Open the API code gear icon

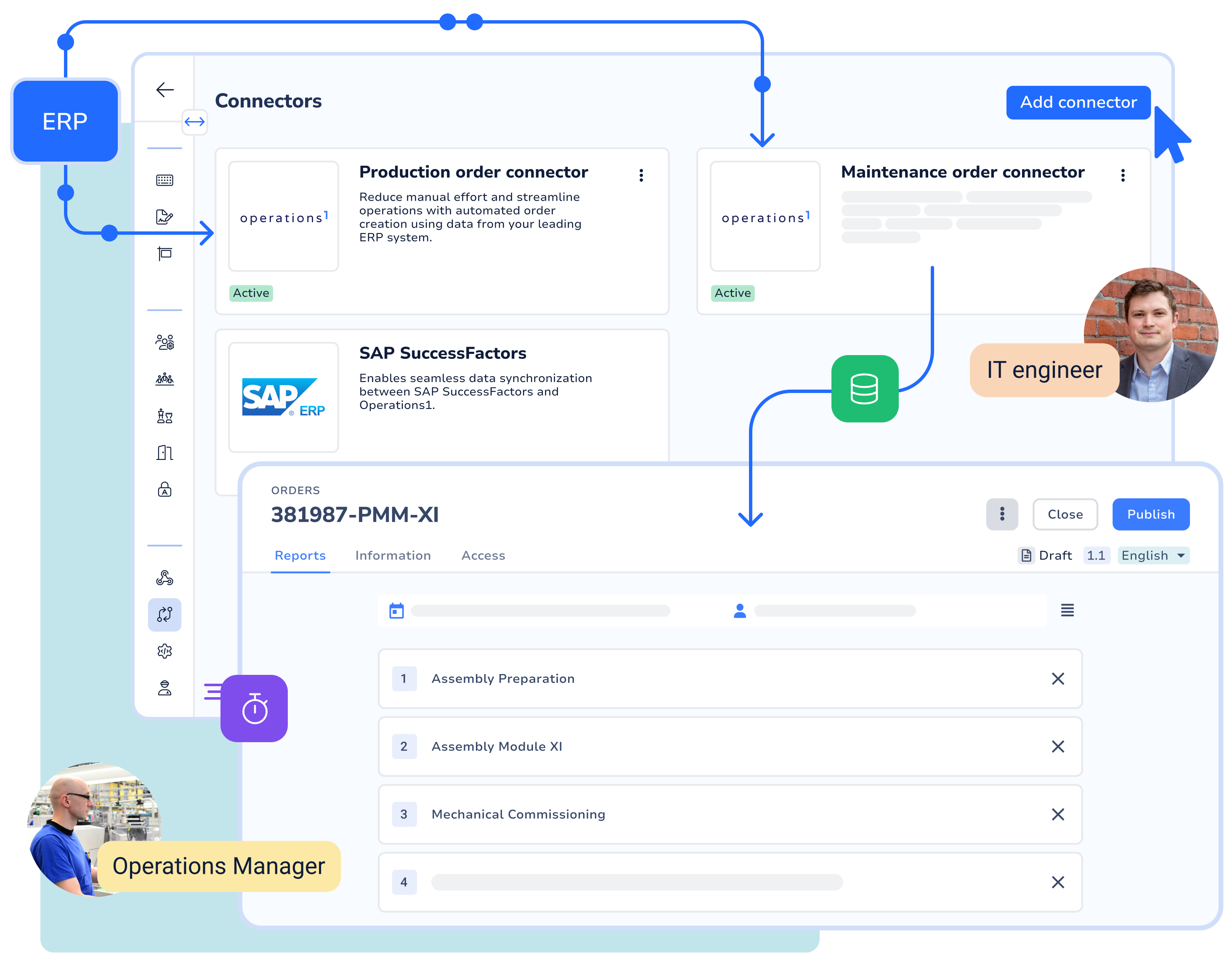coord(164,651)
